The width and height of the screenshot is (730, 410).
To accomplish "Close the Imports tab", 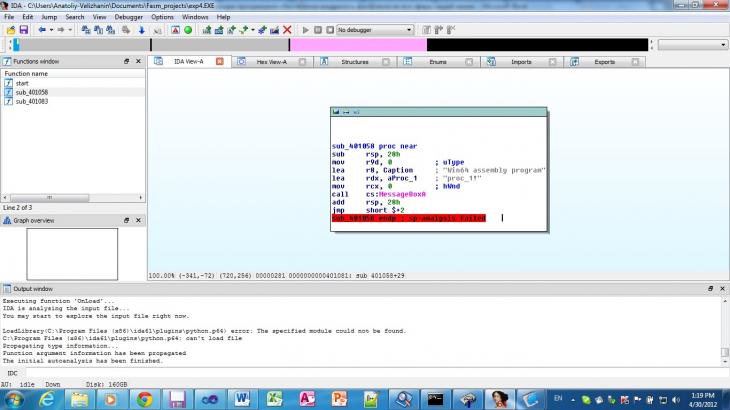I will point(553,62).
